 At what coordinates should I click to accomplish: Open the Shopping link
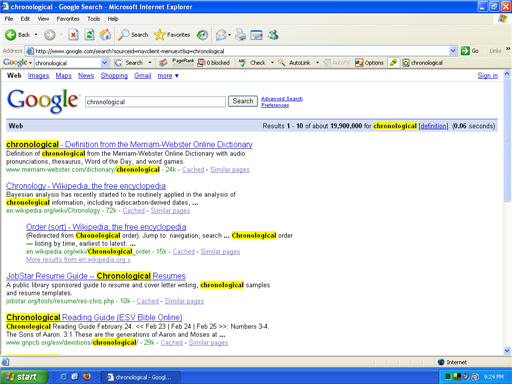click(x=114, y=76)
